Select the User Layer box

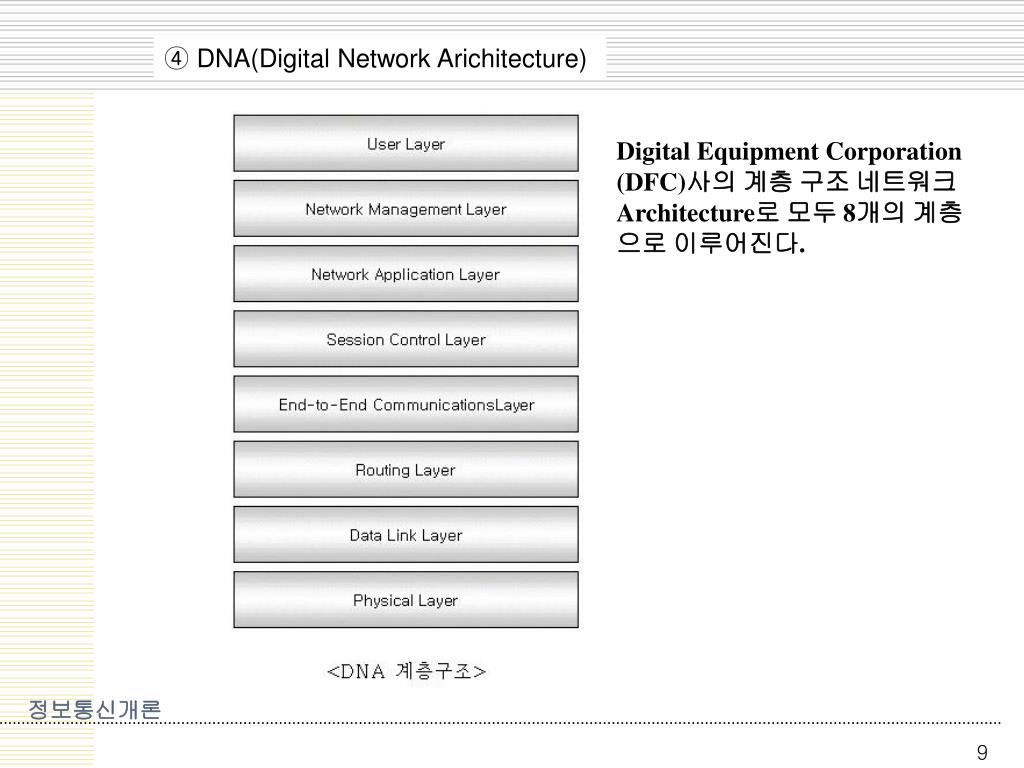click(x=406, y=144)
